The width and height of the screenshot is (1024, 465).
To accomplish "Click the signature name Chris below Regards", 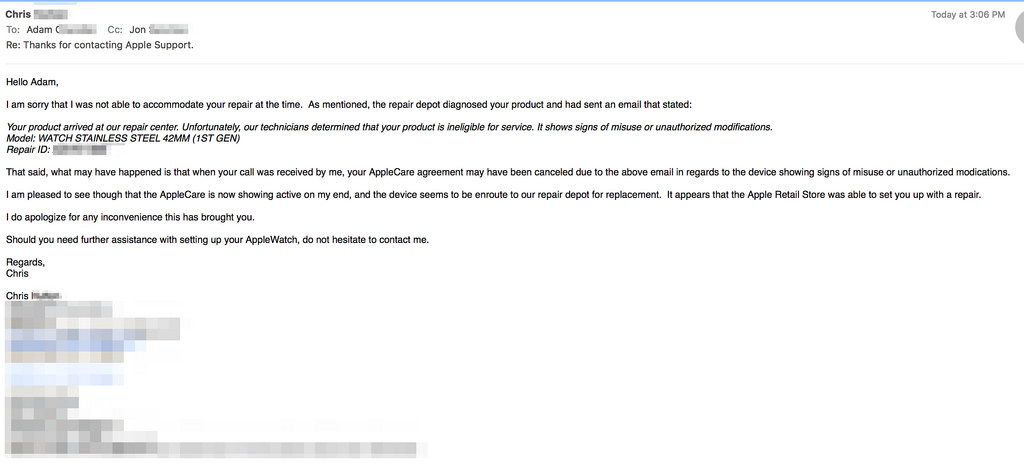I will (17, 274).
